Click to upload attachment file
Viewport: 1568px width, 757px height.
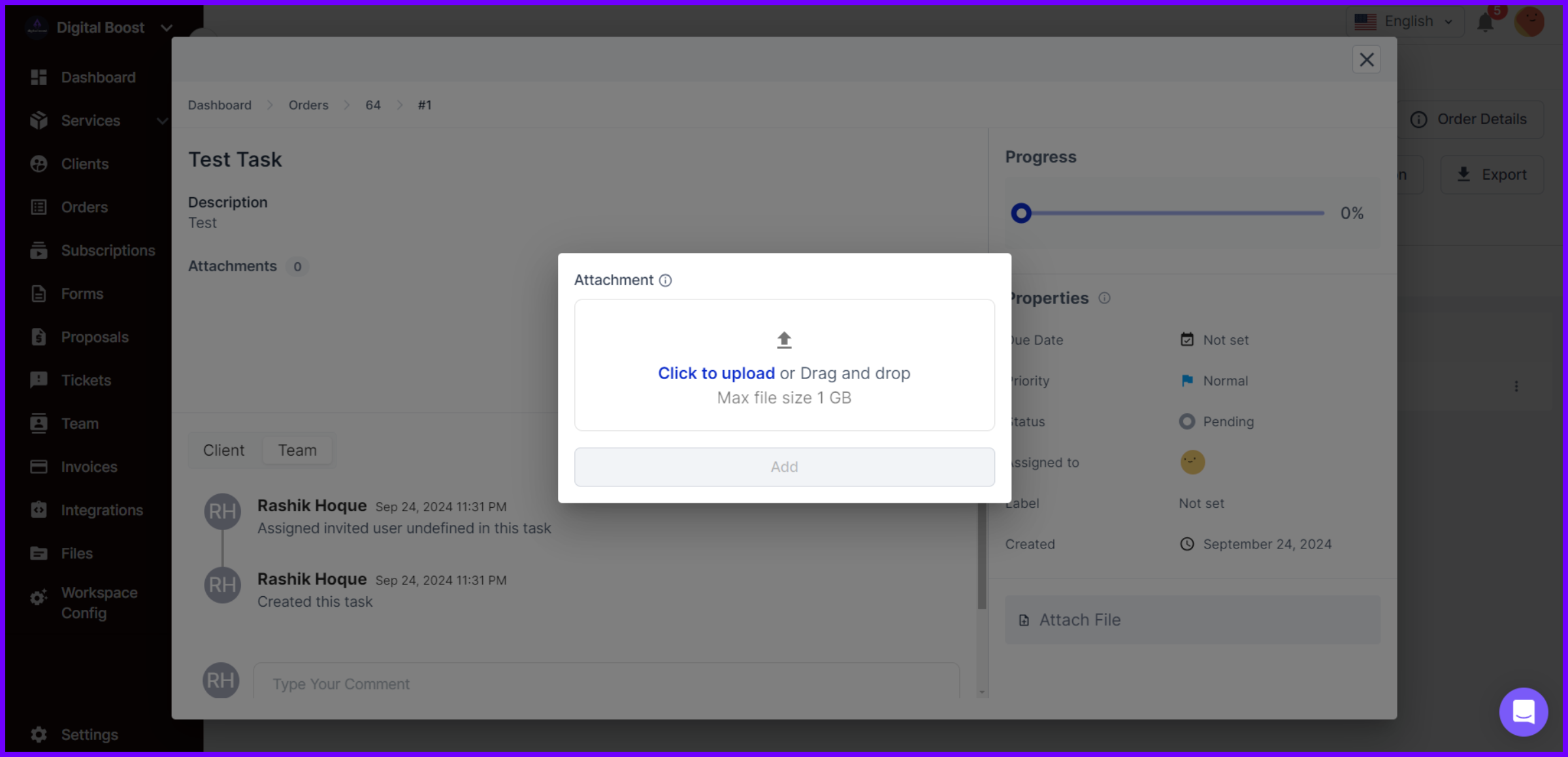[x=716, y=373]
